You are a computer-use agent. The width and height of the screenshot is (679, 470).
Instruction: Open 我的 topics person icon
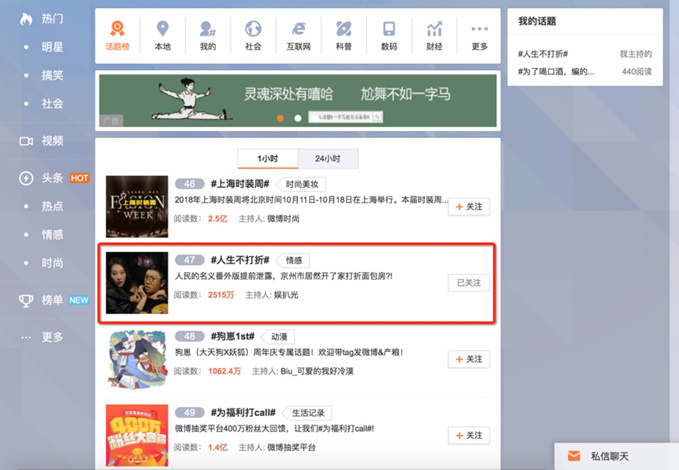point(208,29)
